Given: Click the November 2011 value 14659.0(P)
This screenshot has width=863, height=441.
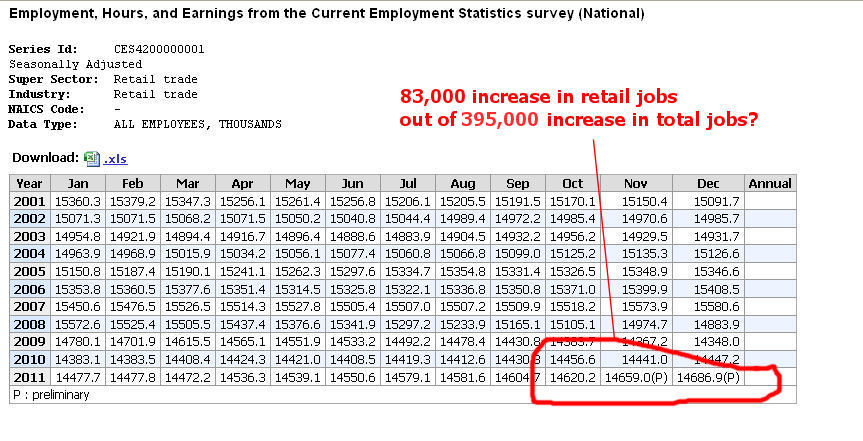Looking at the screenshot, I should coord(635,377).
